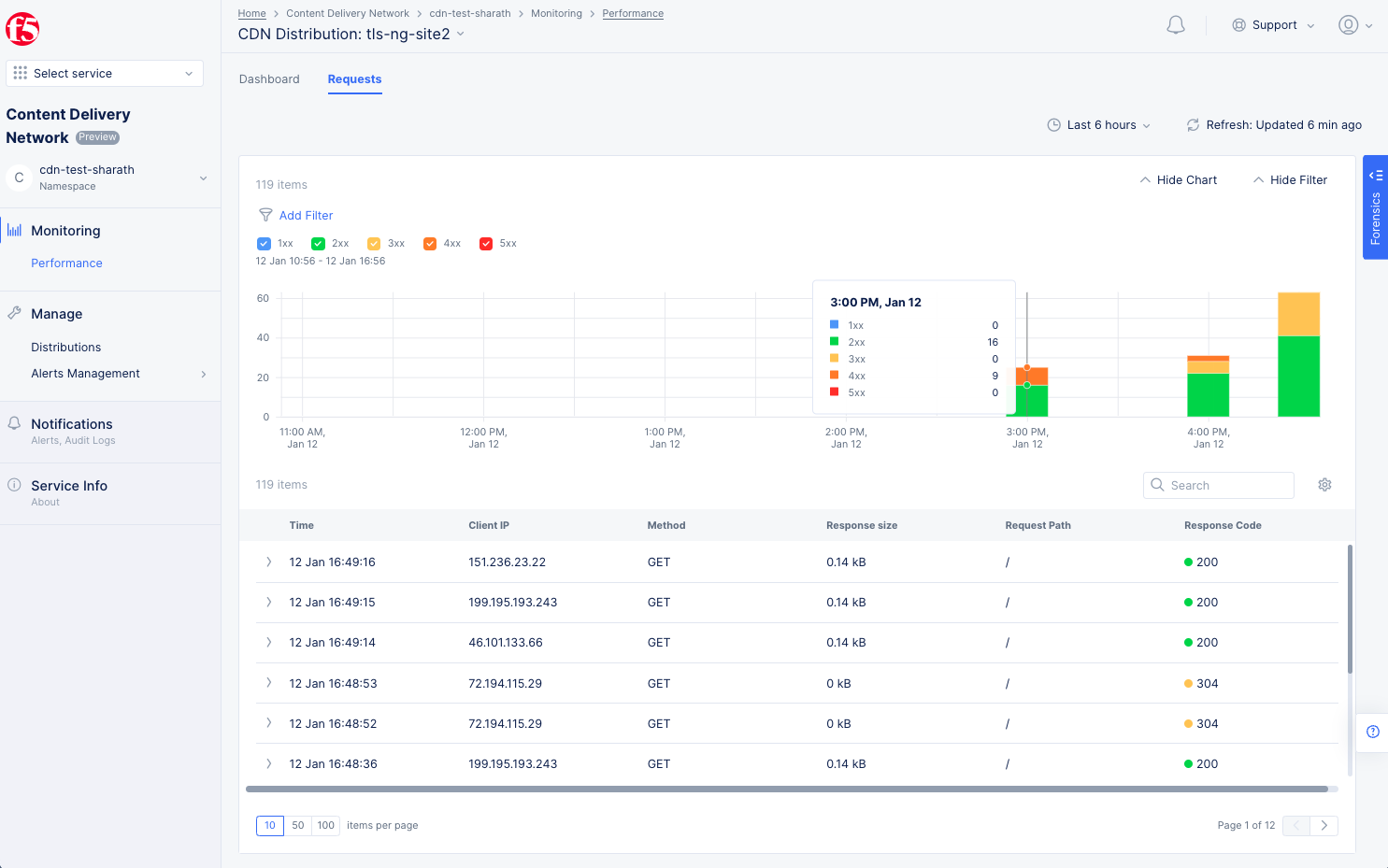
Task: Expand the 12 Jan 16:49:16 request row
Action: (x=268, y=562)
